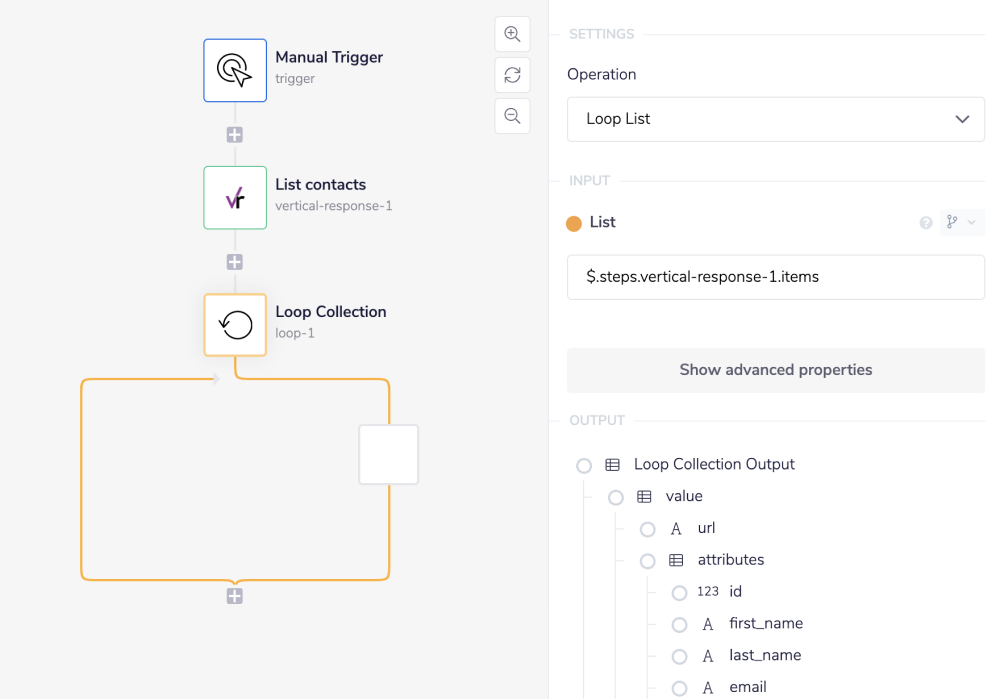1000x699 pixels.
Task: Add step below Manual Trigger with plus
Action: pyautogui.click(x=235, y=135)
